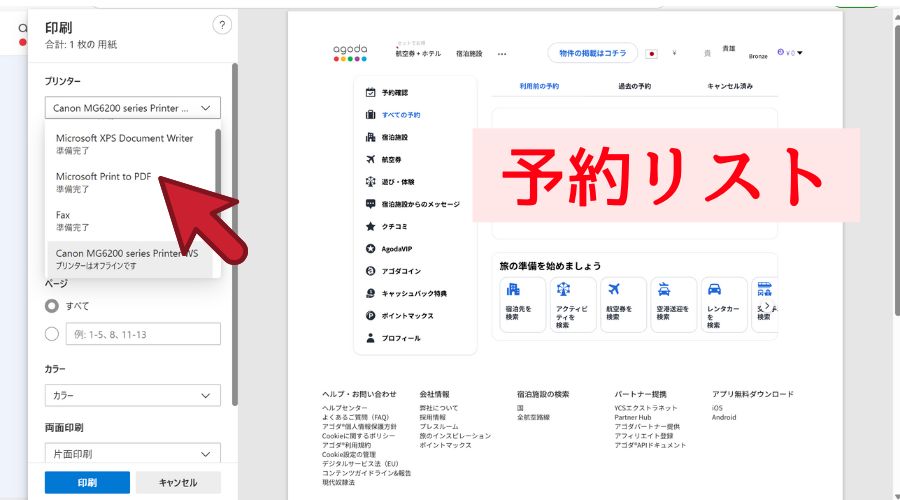Click the 遊び・体験 icon in sidebar
The width and height of the screenshot is (900, 500).
coord(371,182)
